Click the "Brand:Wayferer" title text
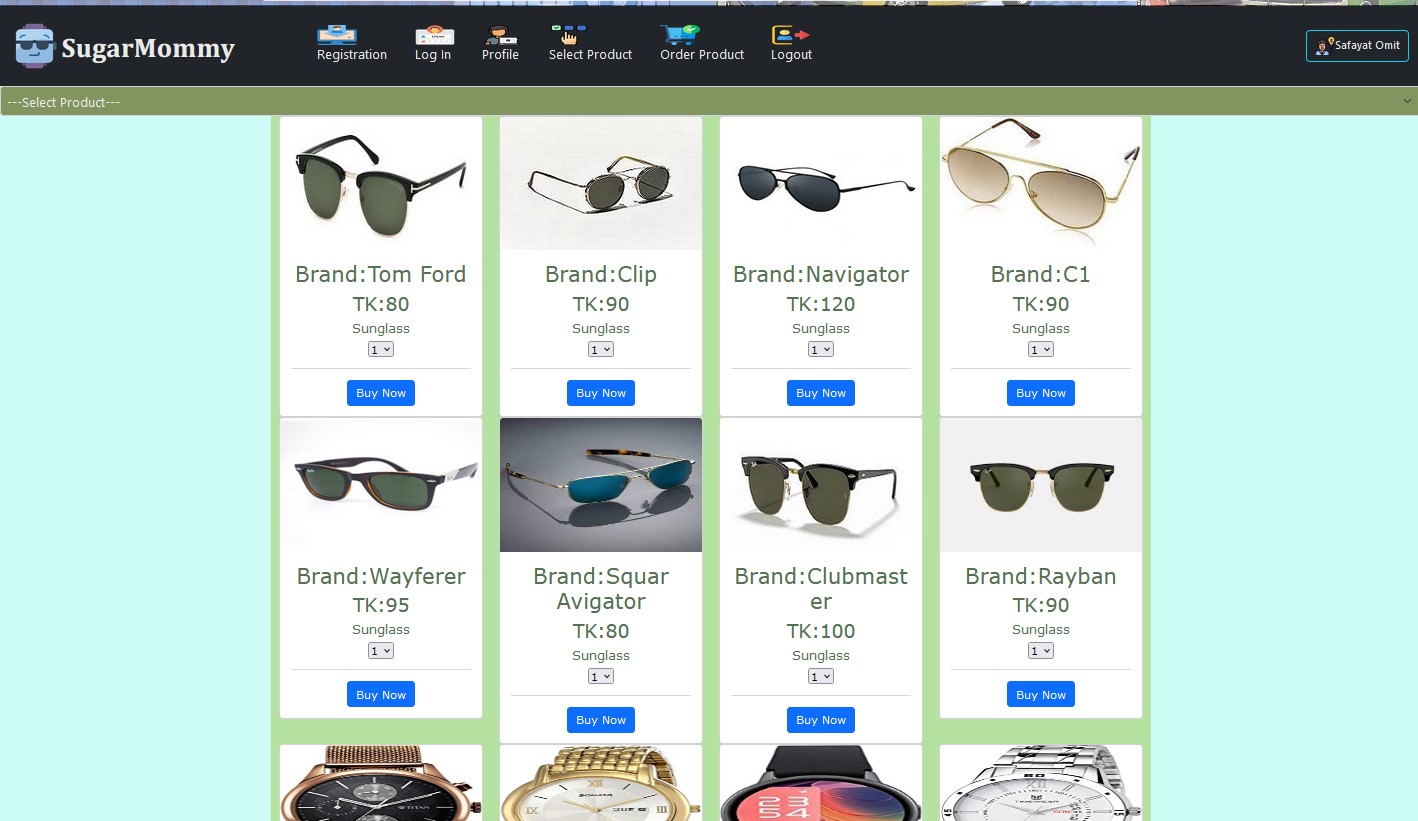The width and height of the screenshot is (1418, 821). (x=381, y=576)
